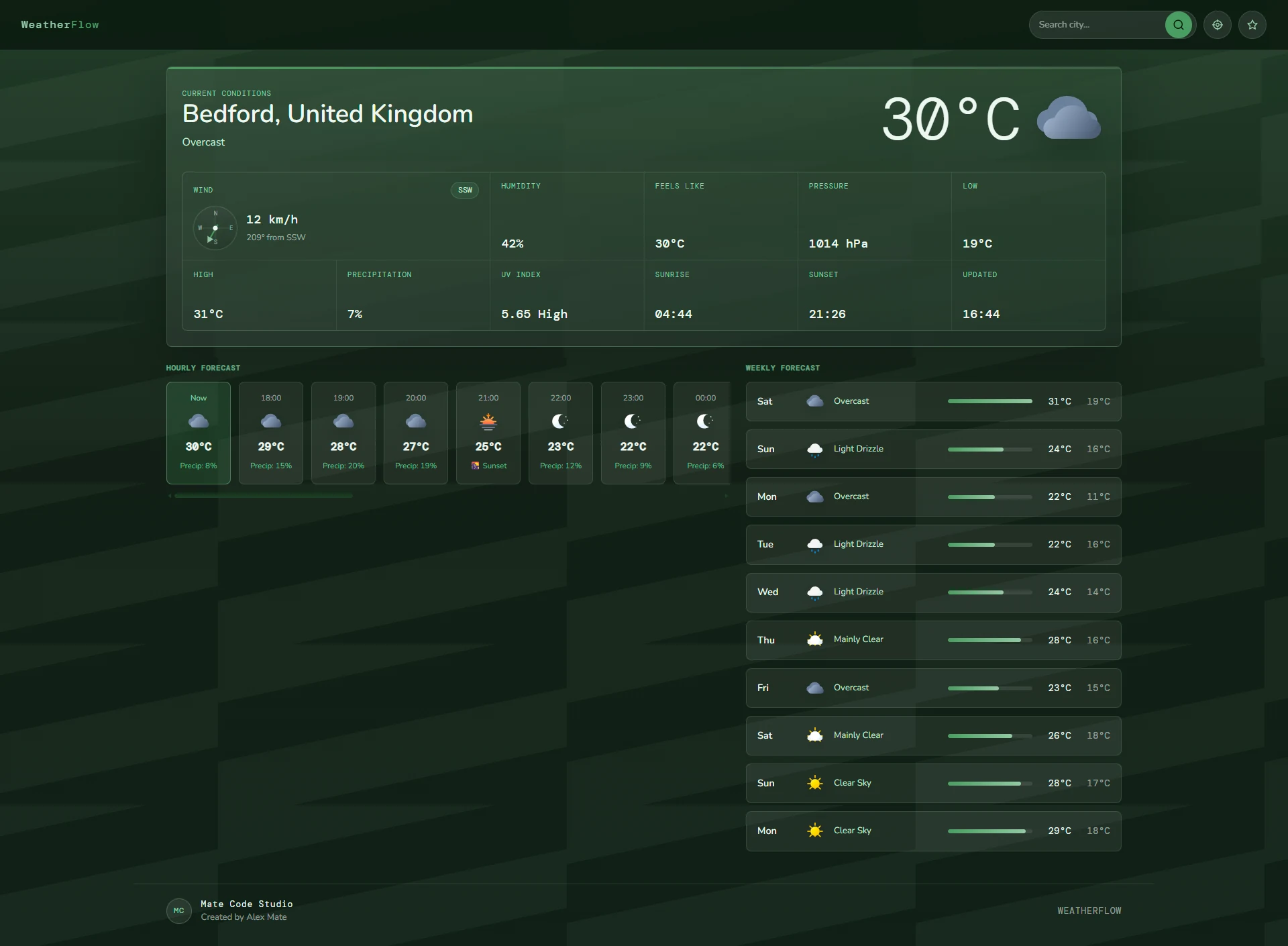Focus the Search city input field
1288x946 pixels.
(x=1099, y=25)
